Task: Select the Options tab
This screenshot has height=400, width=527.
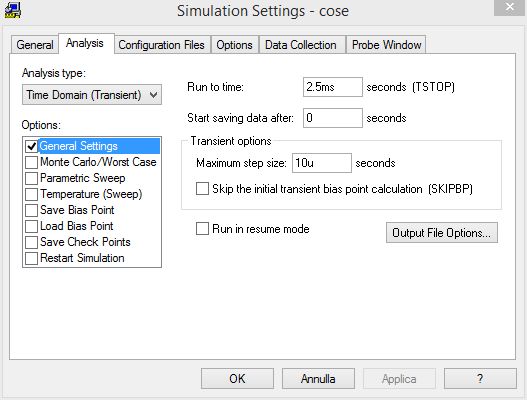Action: coord(234,45)
